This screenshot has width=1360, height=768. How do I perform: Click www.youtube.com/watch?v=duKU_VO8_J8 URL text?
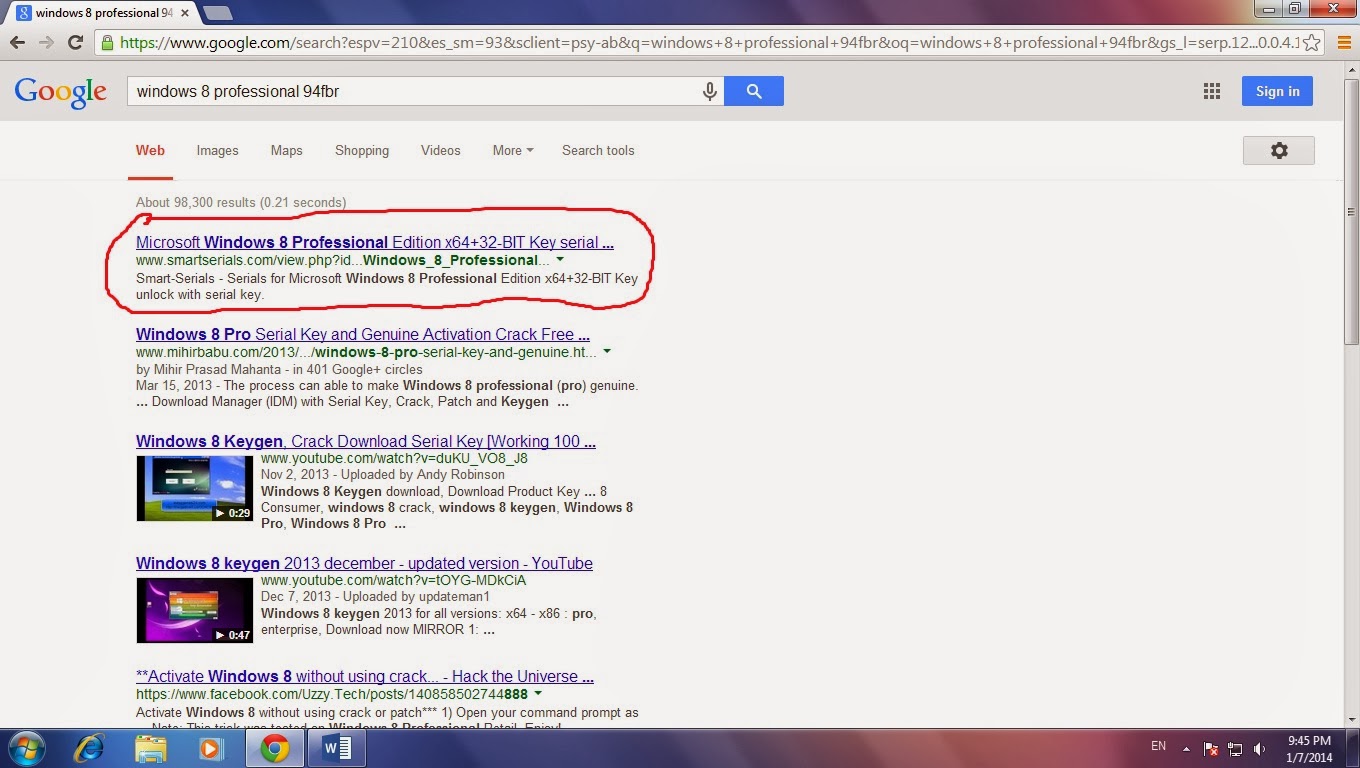pos(394,458)
